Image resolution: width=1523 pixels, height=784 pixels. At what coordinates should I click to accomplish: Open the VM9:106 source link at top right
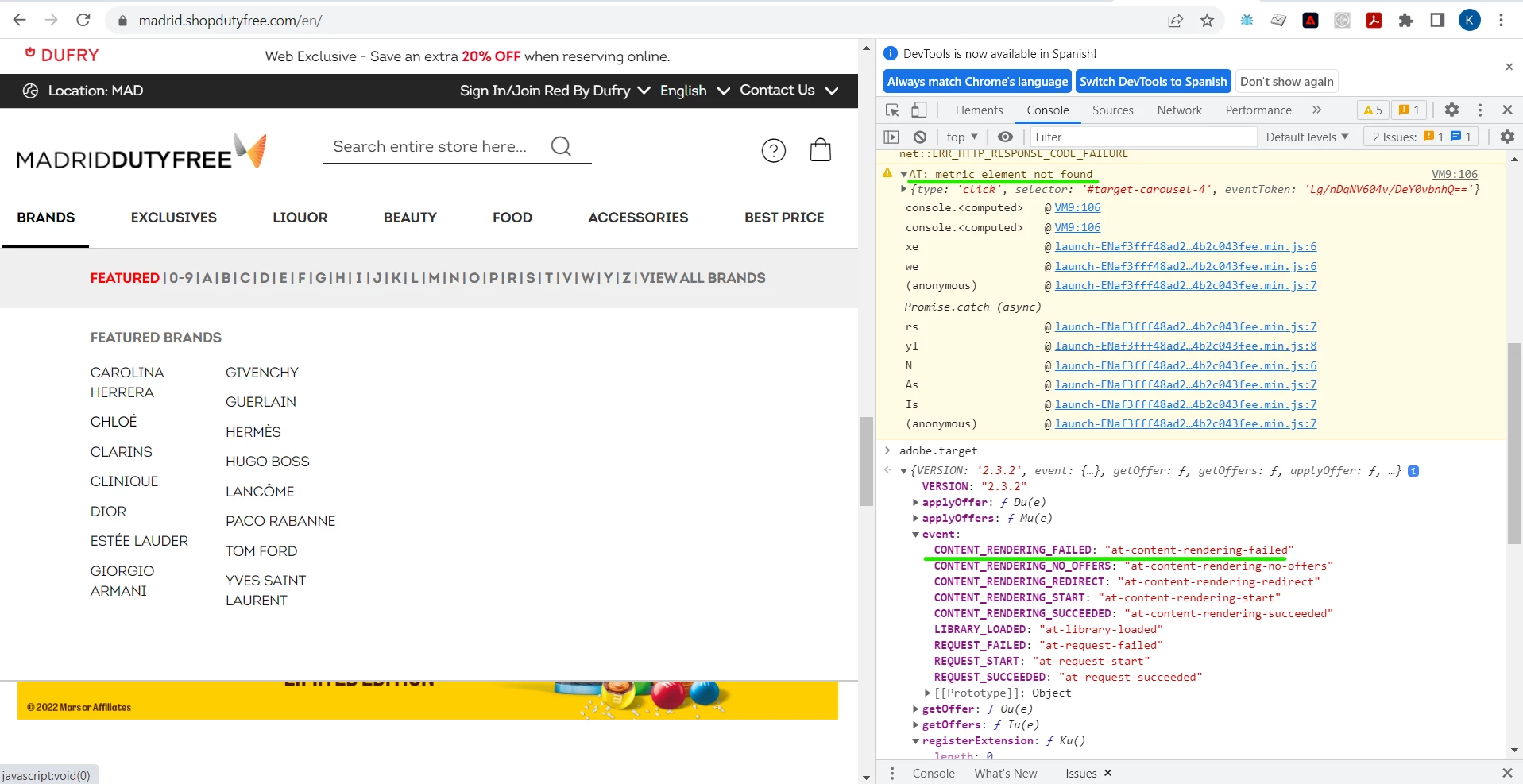1454,174
